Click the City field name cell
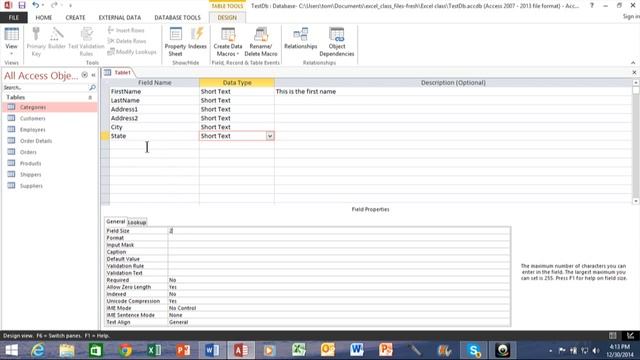Image resolution: width=640 pixels, height=360 pixels. point(154,127)
